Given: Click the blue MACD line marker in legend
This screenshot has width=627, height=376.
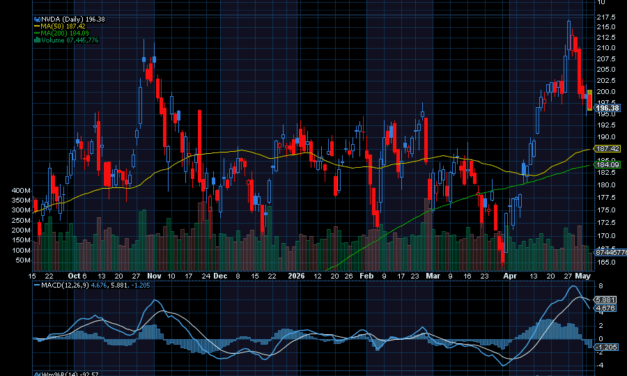Looking at the screenshot, I should 37,286.
